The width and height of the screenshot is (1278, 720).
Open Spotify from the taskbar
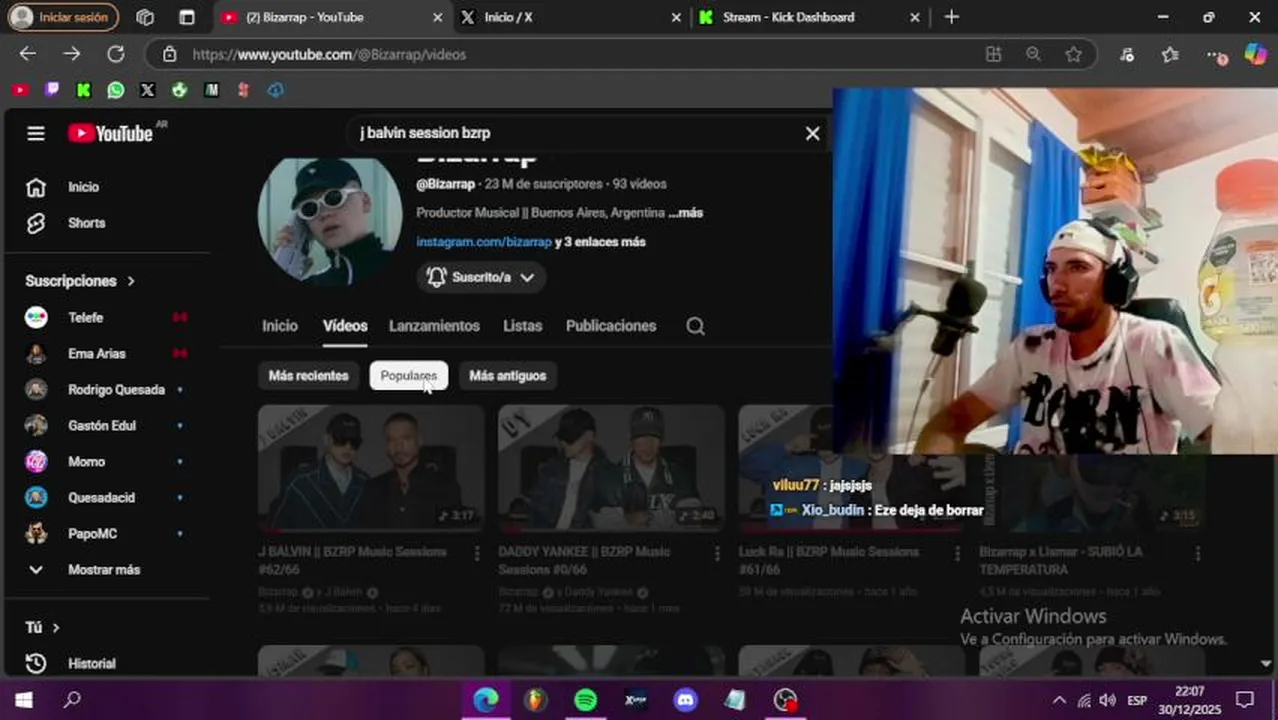click(586, 700)
